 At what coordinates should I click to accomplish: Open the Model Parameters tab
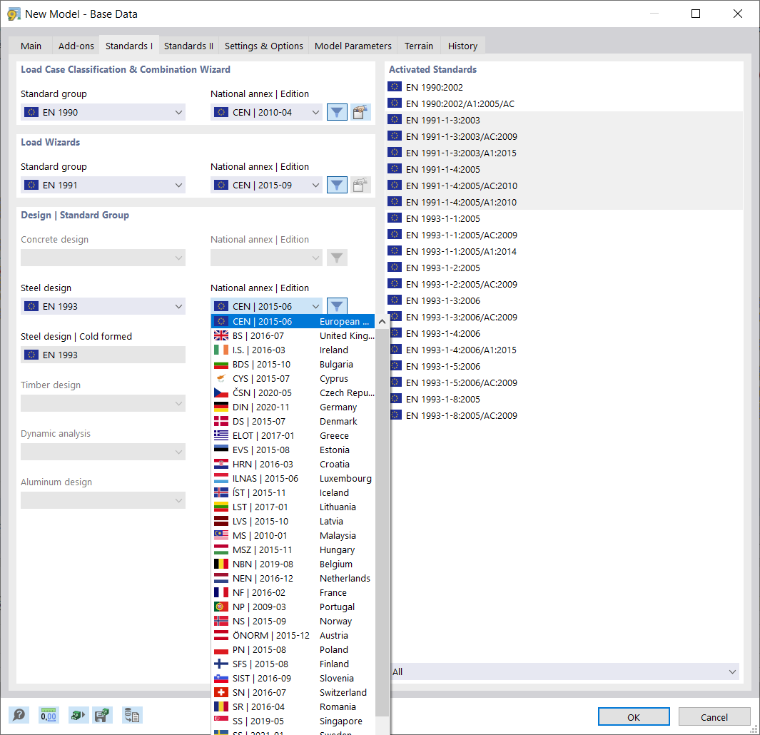tap(353, 46)
